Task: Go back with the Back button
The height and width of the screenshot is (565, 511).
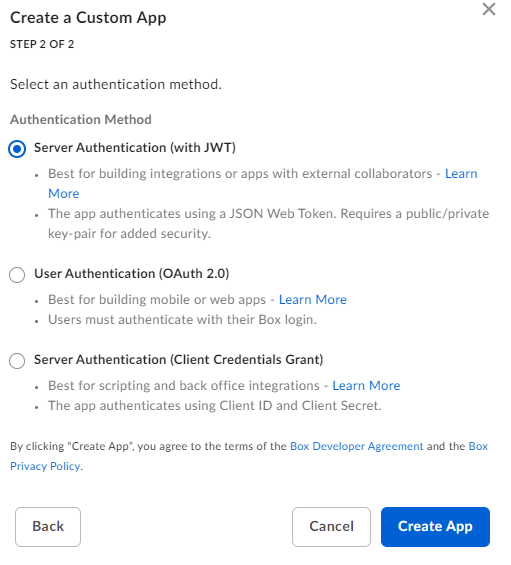Action: click(48, 527)
